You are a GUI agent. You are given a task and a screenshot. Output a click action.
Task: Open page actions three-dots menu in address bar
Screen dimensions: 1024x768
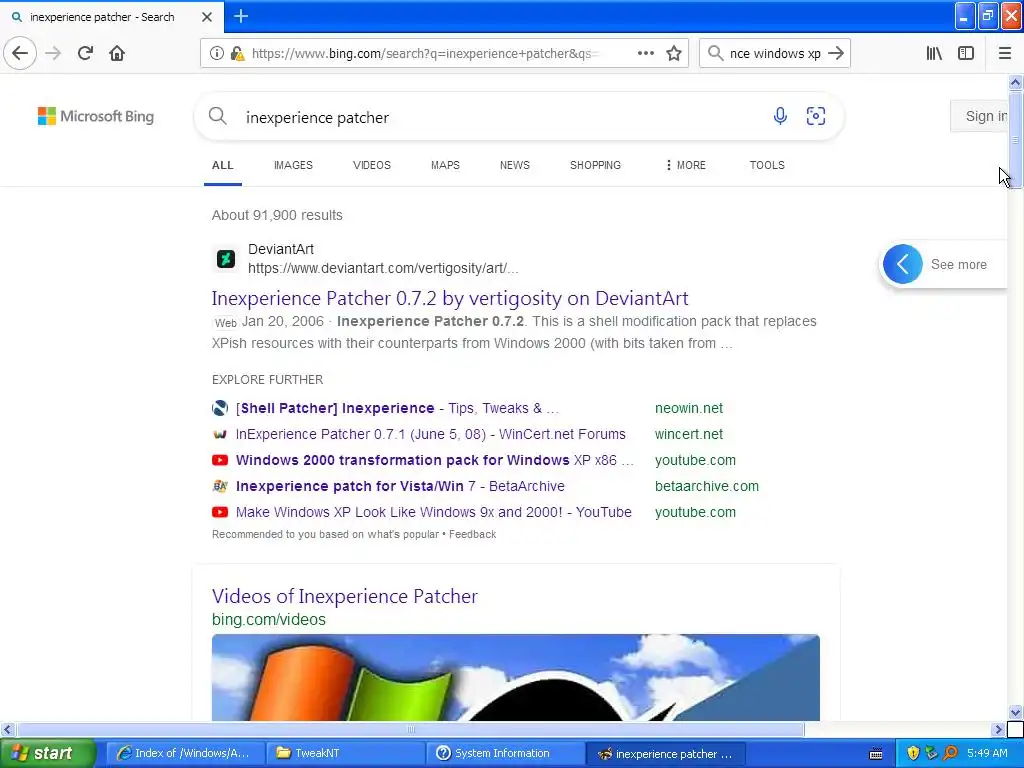(x=645, y=53)
